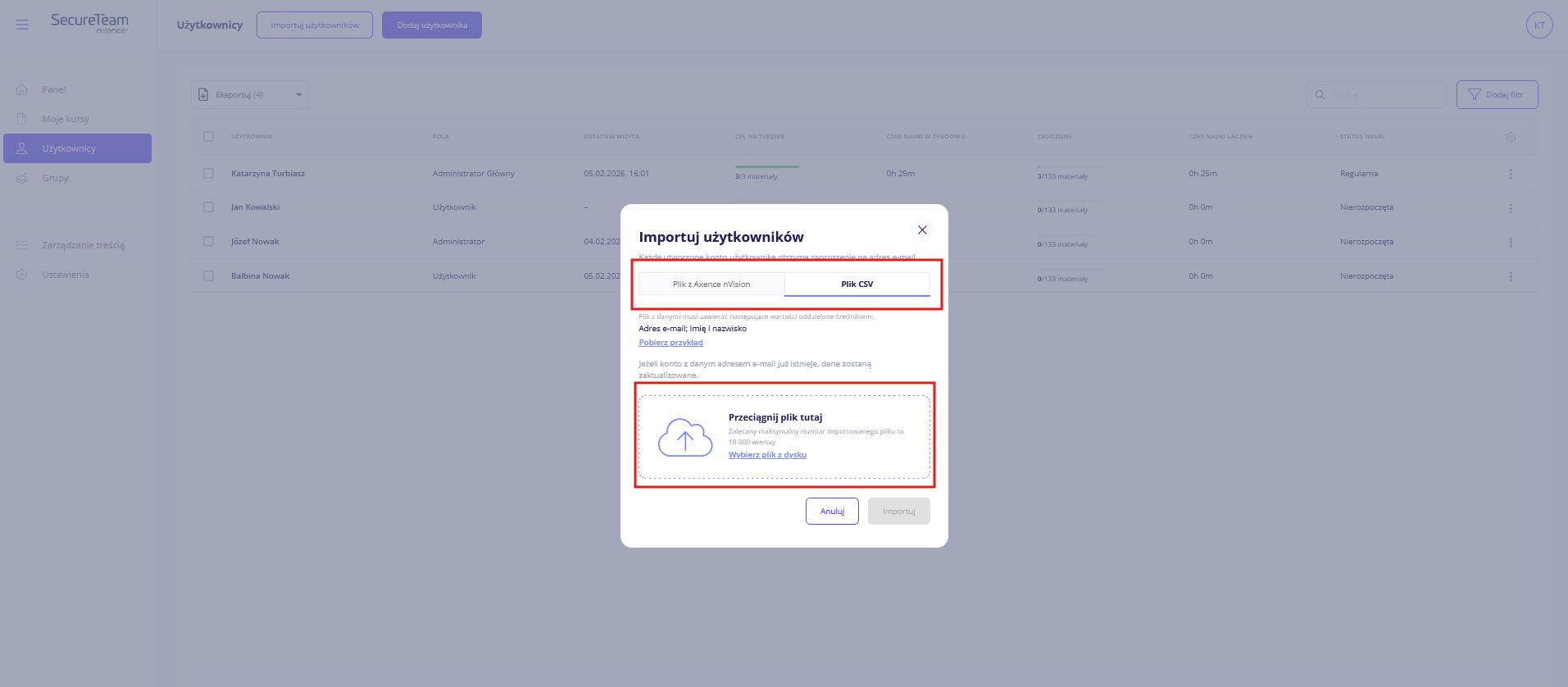The height and width of the screenshot is (687, 1568).
Task: Open table column settings gear
Action: pos(1511,137)
